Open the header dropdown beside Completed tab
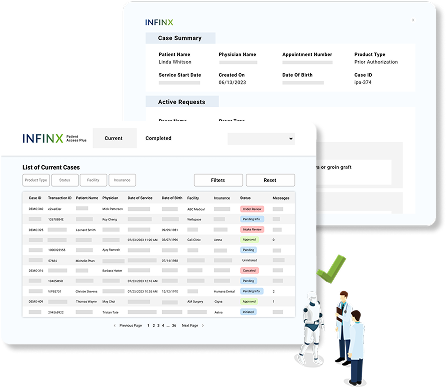Image resolution: width=446 pixels, height=388 pixels. [261, 139]
